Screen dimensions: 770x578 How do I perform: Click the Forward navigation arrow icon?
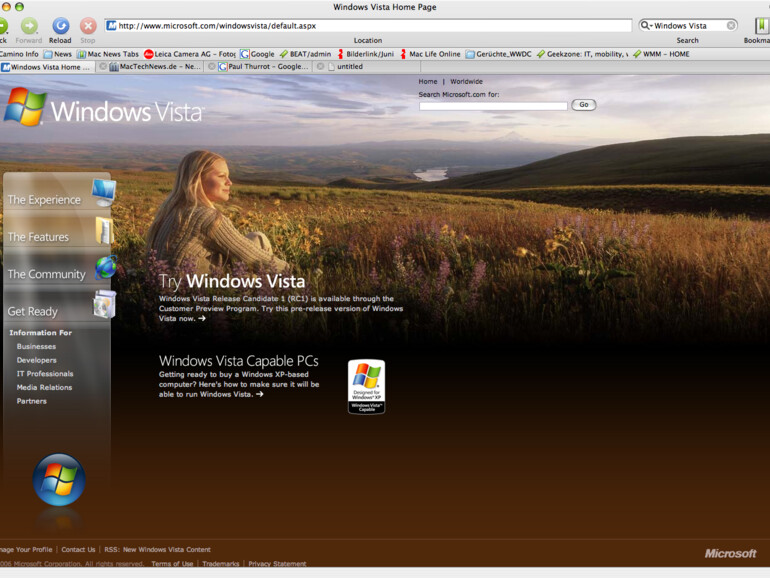[x=29, y=26]
